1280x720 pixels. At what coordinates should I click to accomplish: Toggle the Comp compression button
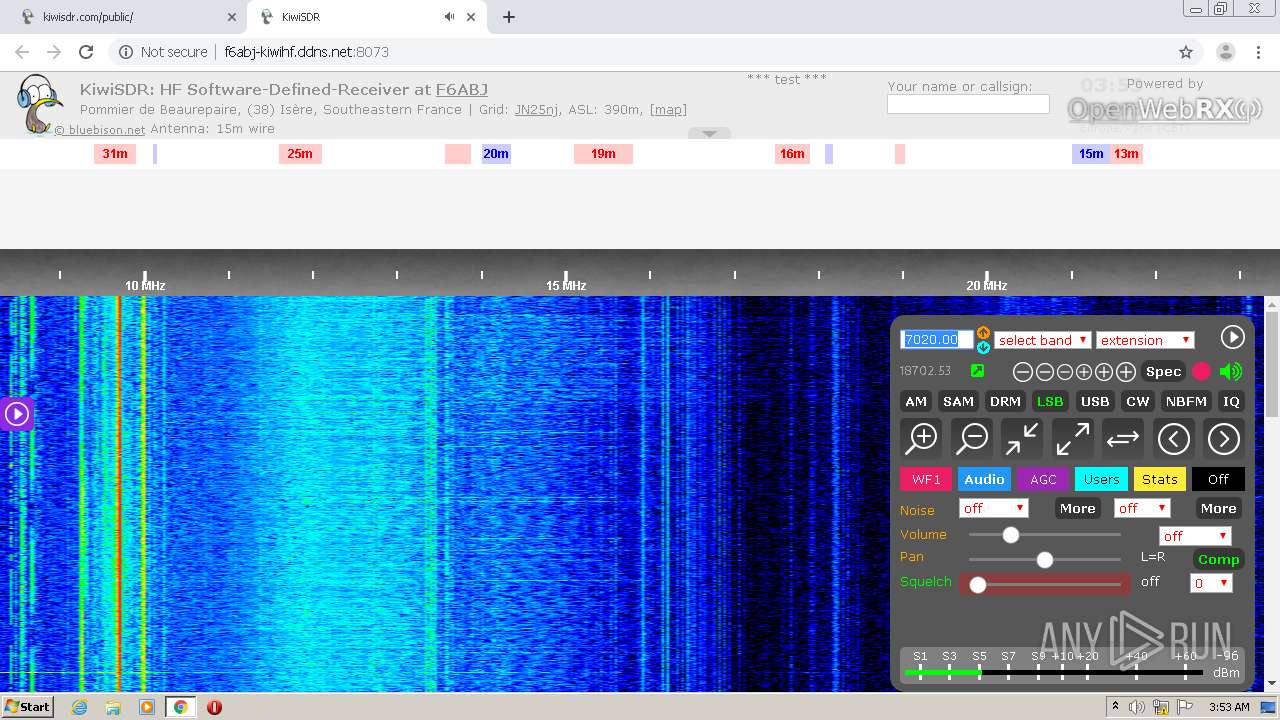[x=1218, y=559]
